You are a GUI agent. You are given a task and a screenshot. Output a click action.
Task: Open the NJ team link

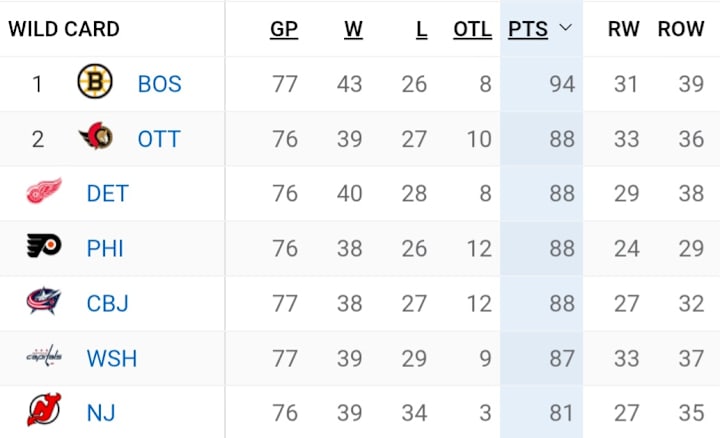[x=101, y=413]
